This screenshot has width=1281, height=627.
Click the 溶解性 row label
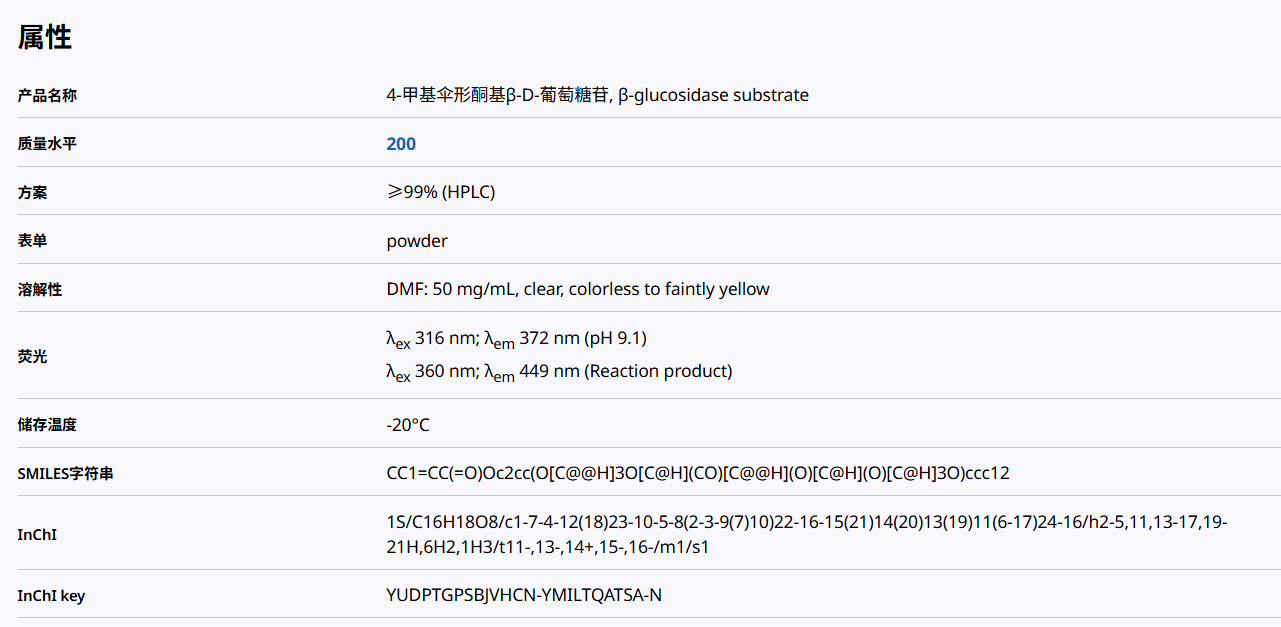40,290
